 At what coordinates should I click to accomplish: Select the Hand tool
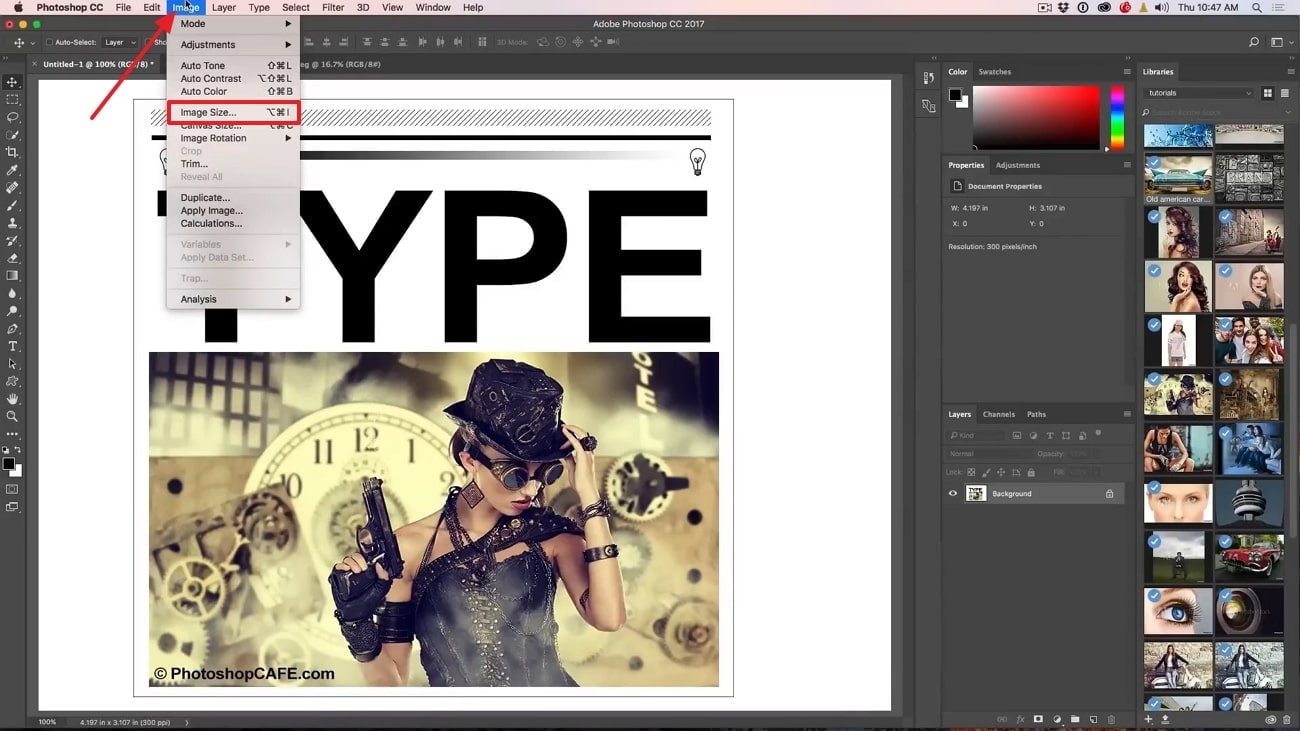click(13, 399)
